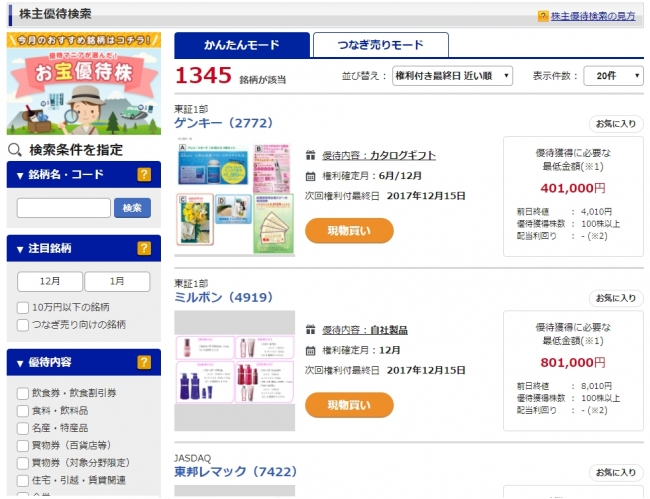This screenshot has width=650, height=499.
Task: Select the 12月 featured month button
Action: tap(50, 281)
